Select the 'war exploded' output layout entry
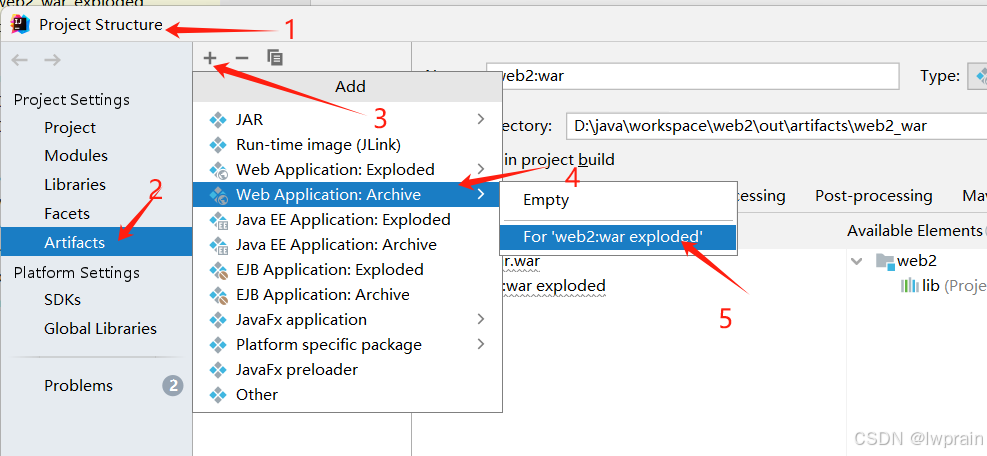This screenshot has height=456, width=987. [x=554, y=286]
